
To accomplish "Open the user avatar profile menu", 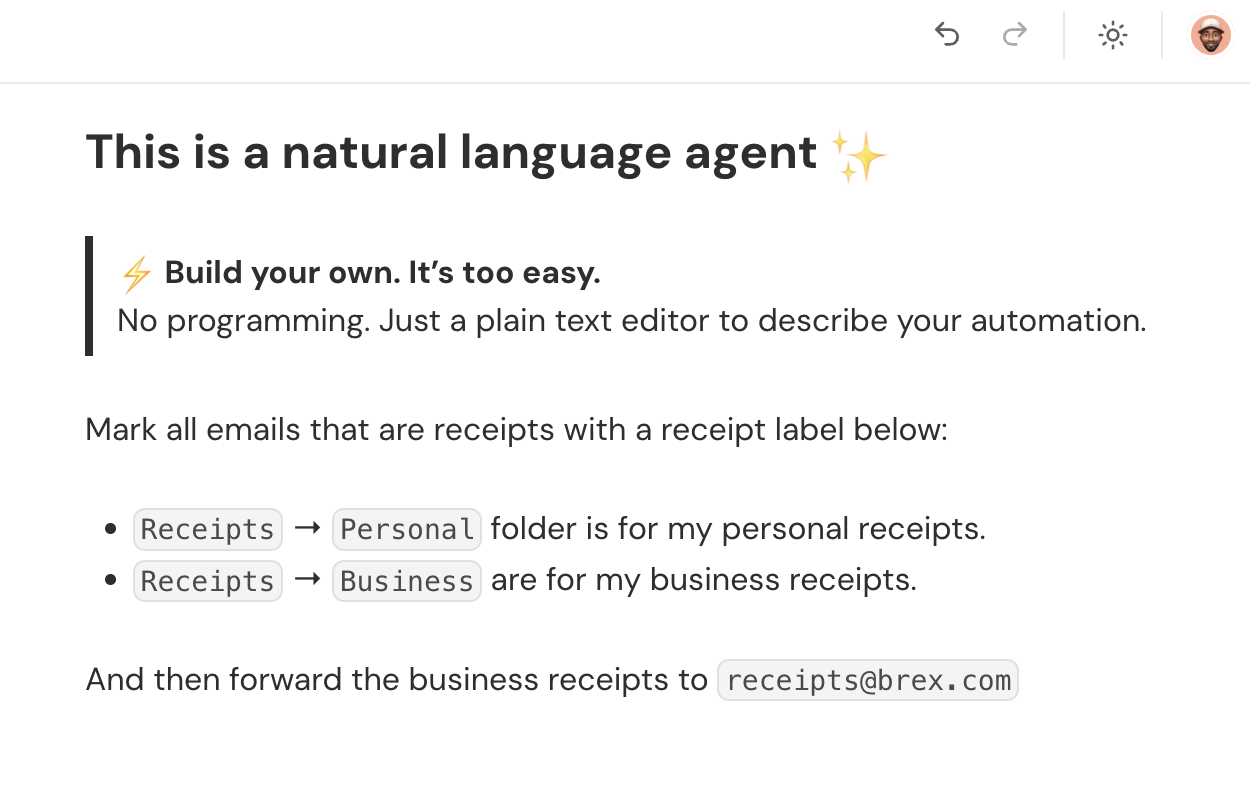I will click(x=1210, y=36).
